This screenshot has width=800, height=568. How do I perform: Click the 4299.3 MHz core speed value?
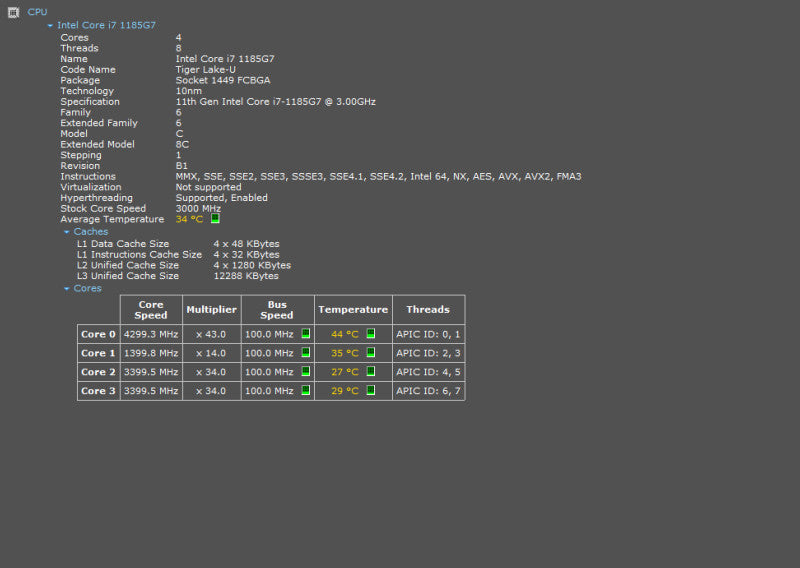pyautogui.click(x=151, y=334)
